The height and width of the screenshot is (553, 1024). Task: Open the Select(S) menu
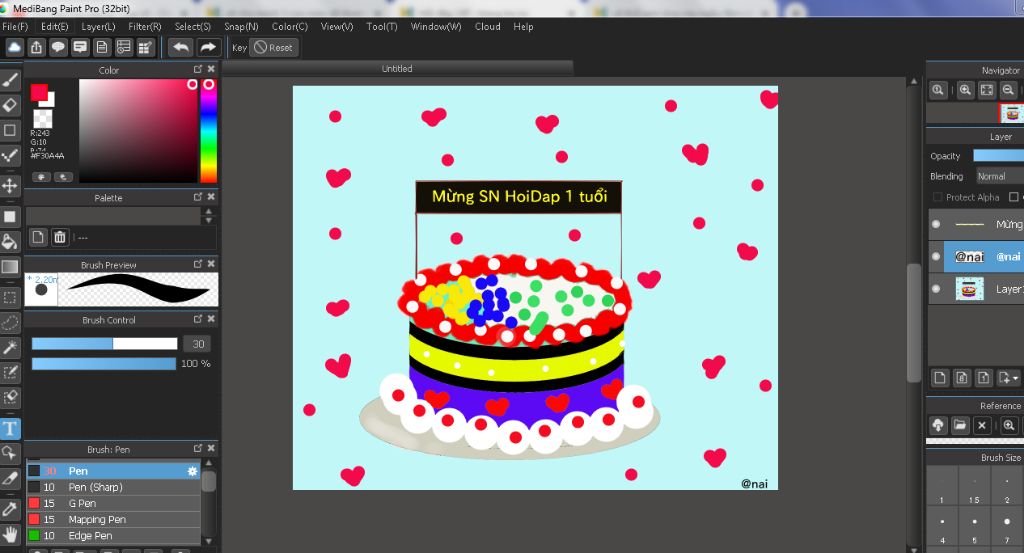(193, 26)
